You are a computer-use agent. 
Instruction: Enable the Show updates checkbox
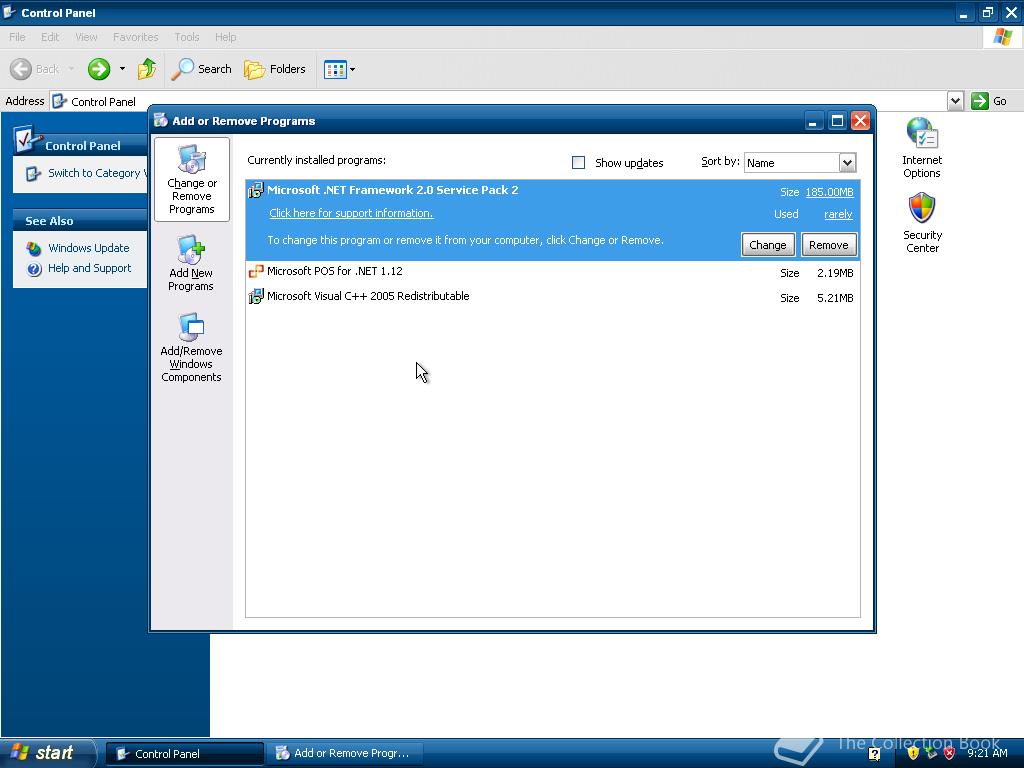point(579,163)
